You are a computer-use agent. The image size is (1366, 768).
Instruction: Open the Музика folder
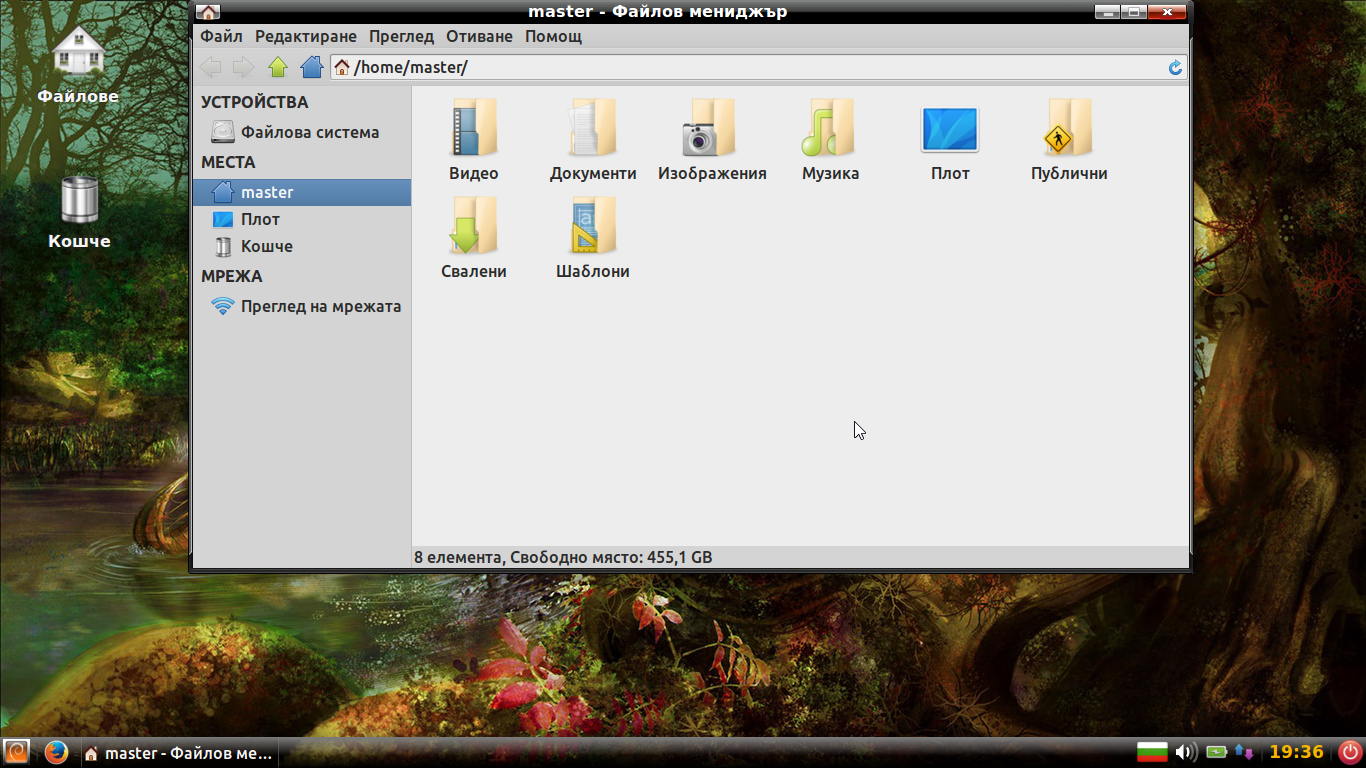(x=830, y=140)
